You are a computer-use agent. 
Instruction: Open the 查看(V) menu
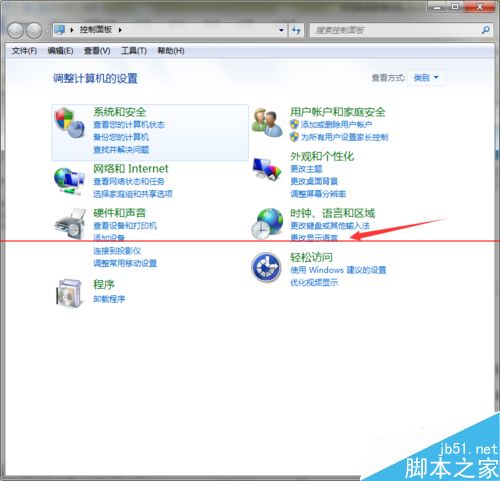tap(97, 51)
